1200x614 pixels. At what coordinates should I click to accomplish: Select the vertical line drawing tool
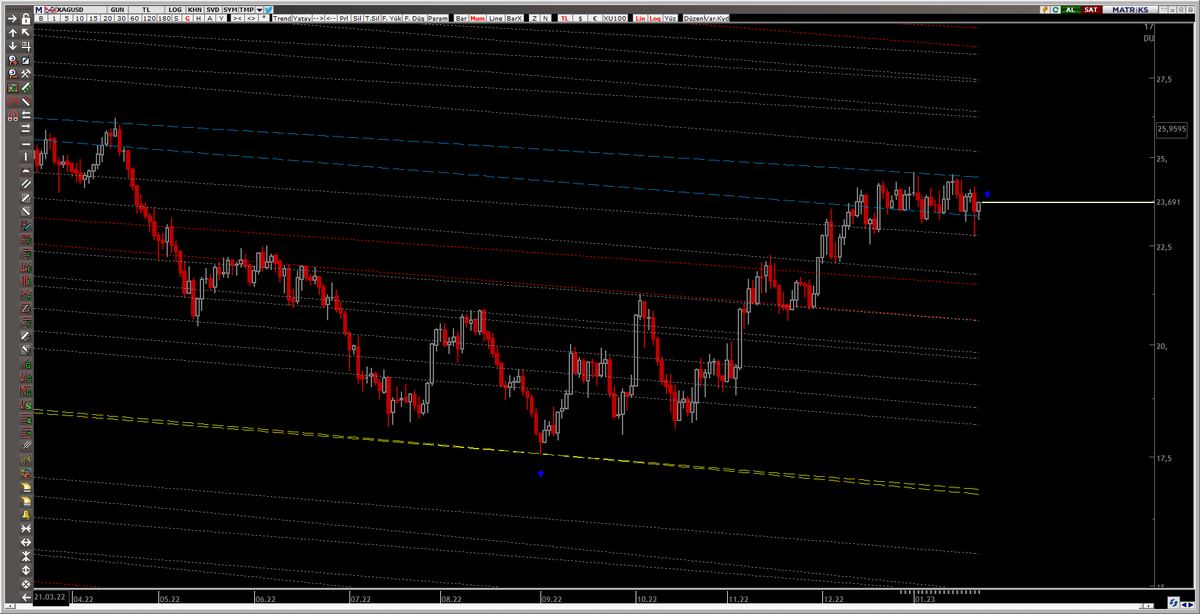pos(26,156)
